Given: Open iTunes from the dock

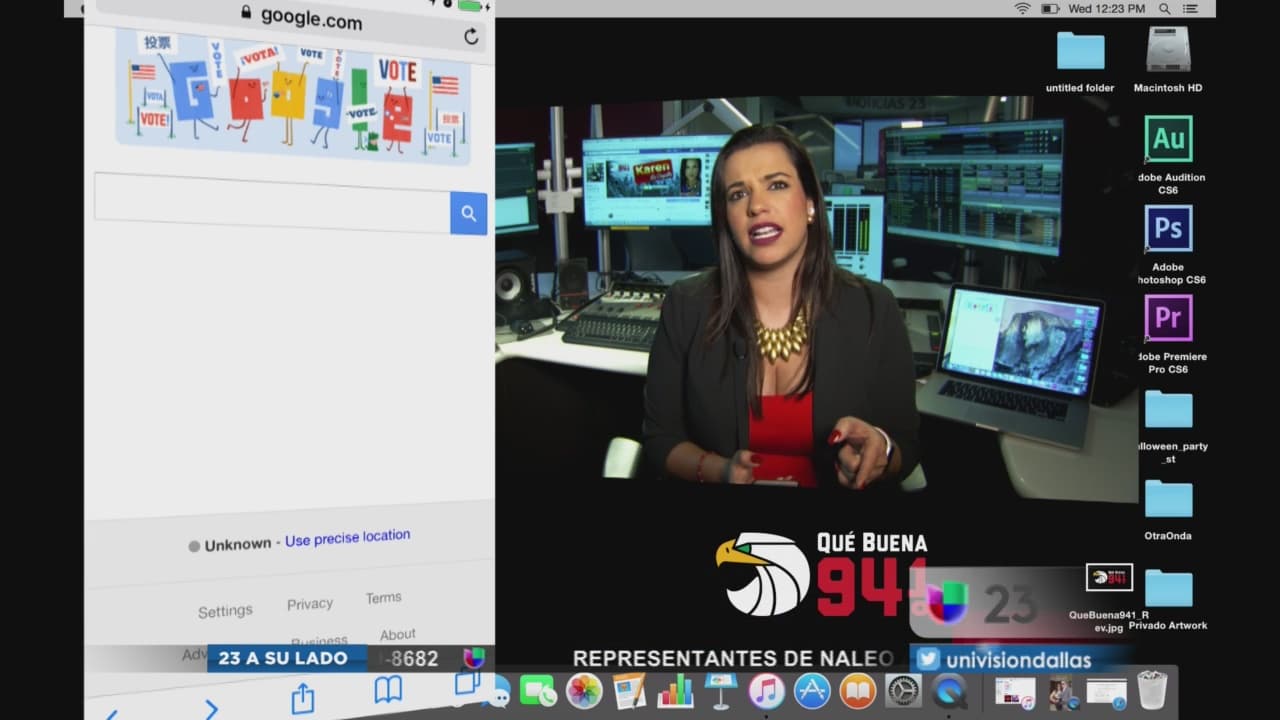Looking at the screenshot, I should pyautogui.click(x=767, y=691).
